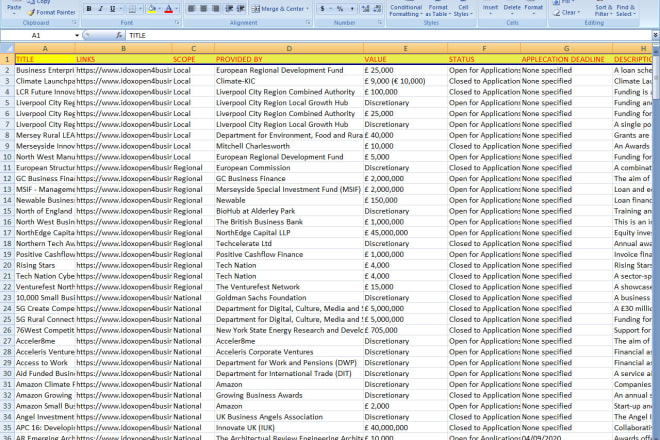Expand the formula bar

pyautogui.click(x=655, y=35)
